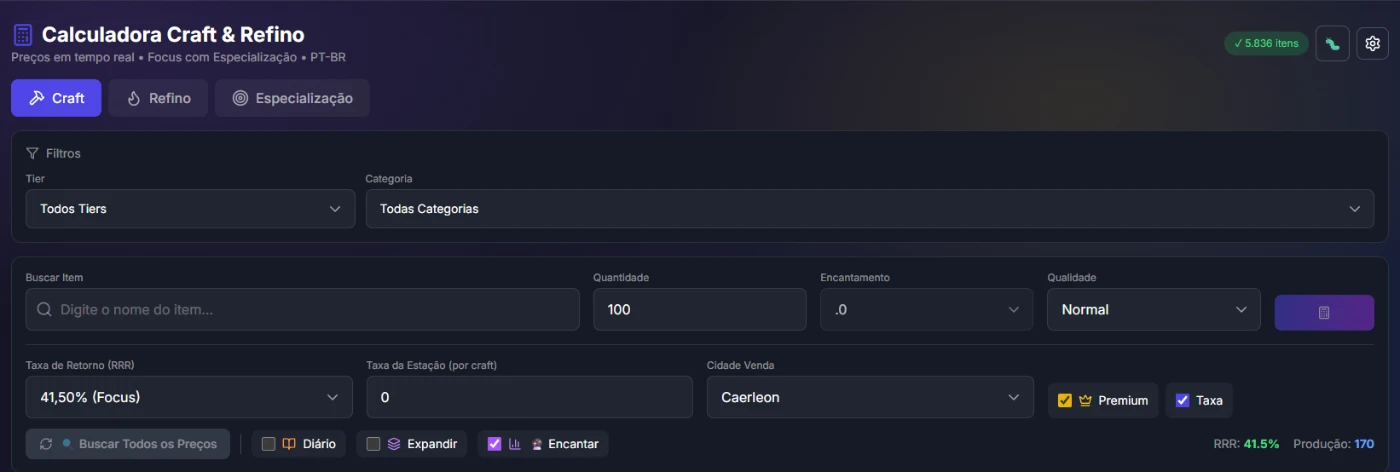Choose a quality from the Normal dropdown

1153,310
